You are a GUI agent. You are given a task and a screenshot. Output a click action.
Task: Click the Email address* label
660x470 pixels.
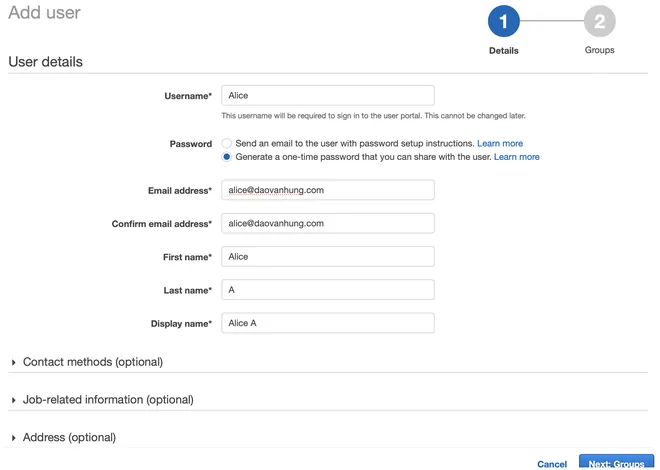(x=180, y=191)
